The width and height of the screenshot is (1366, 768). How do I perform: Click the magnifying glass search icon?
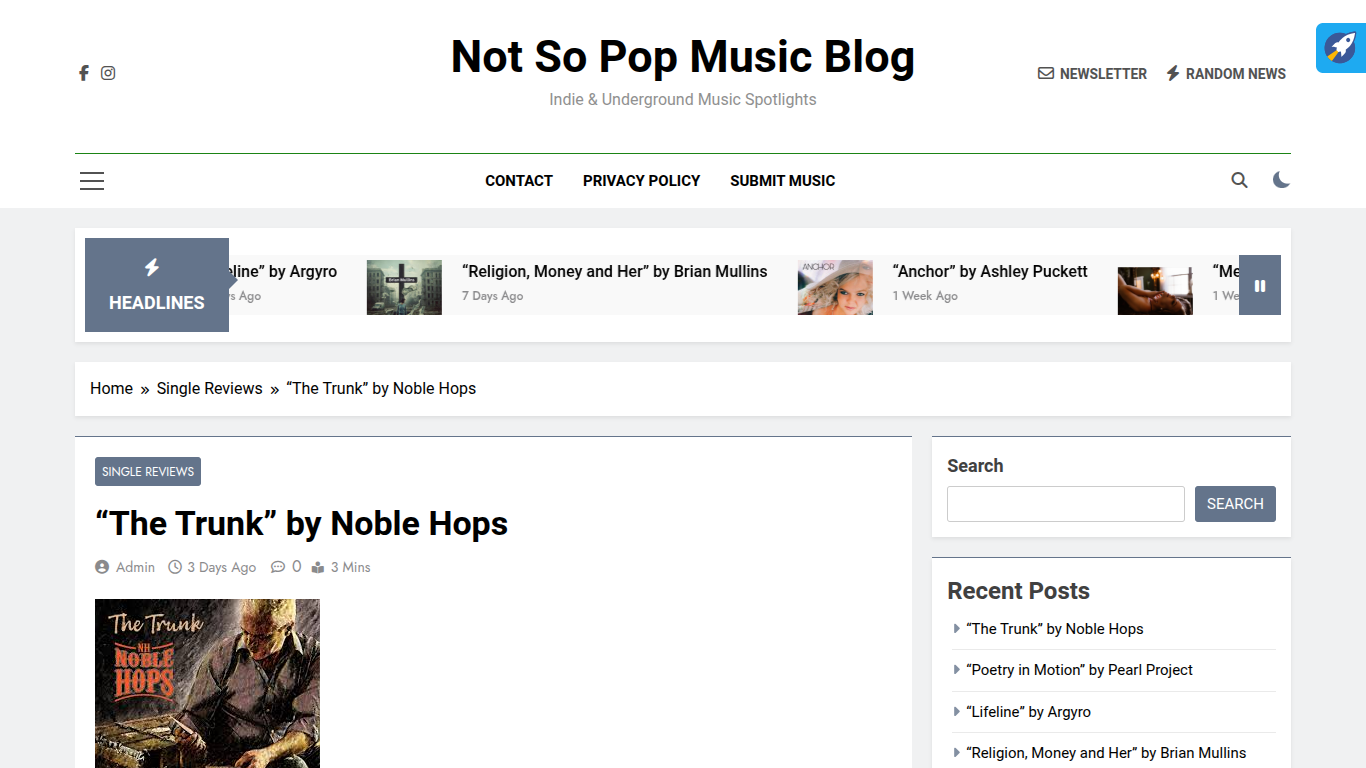coord(1239,180)
